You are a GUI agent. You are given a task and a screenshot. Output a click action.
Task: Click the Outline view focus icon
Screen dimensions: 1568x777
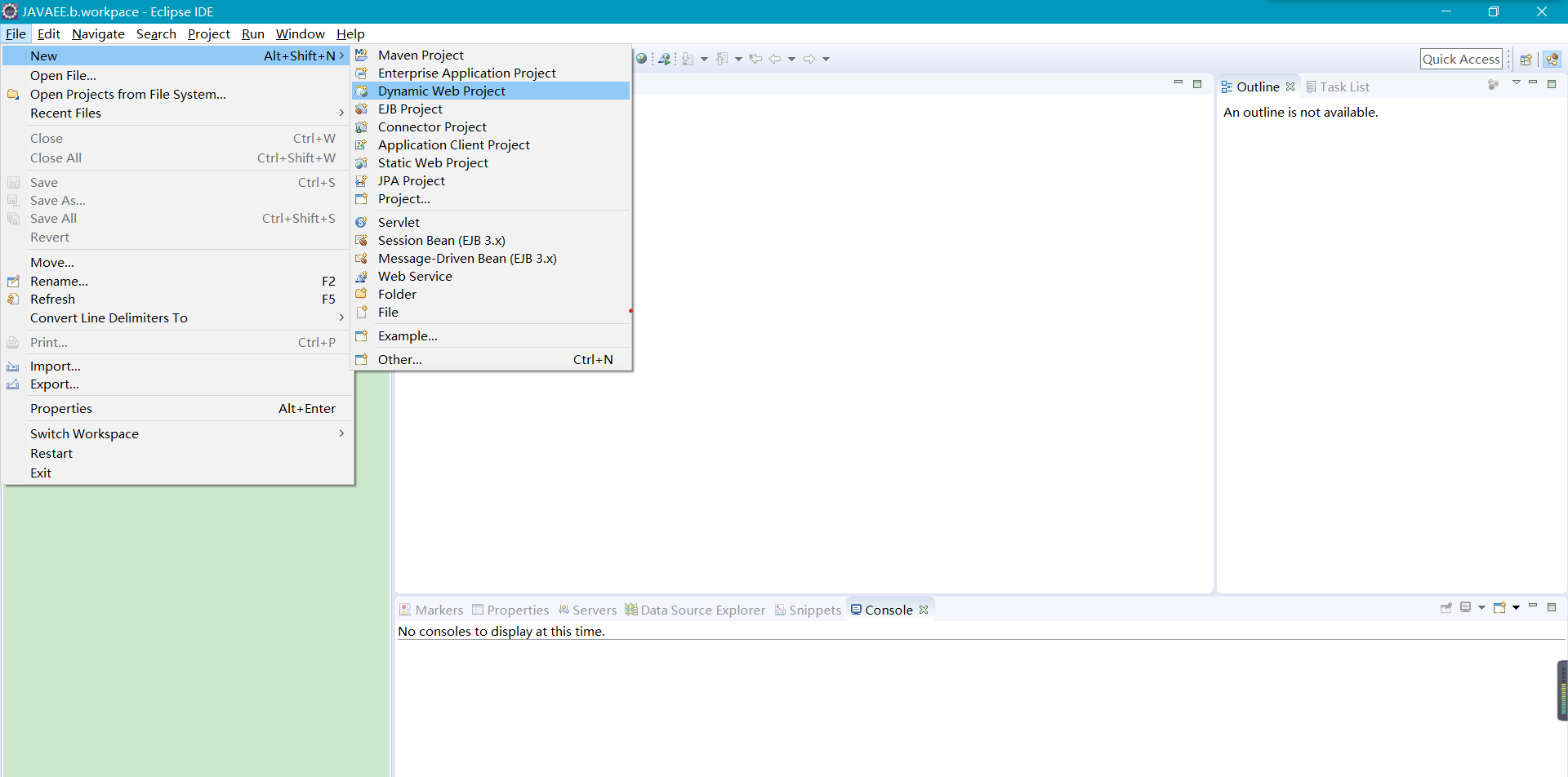[1493, 85]
